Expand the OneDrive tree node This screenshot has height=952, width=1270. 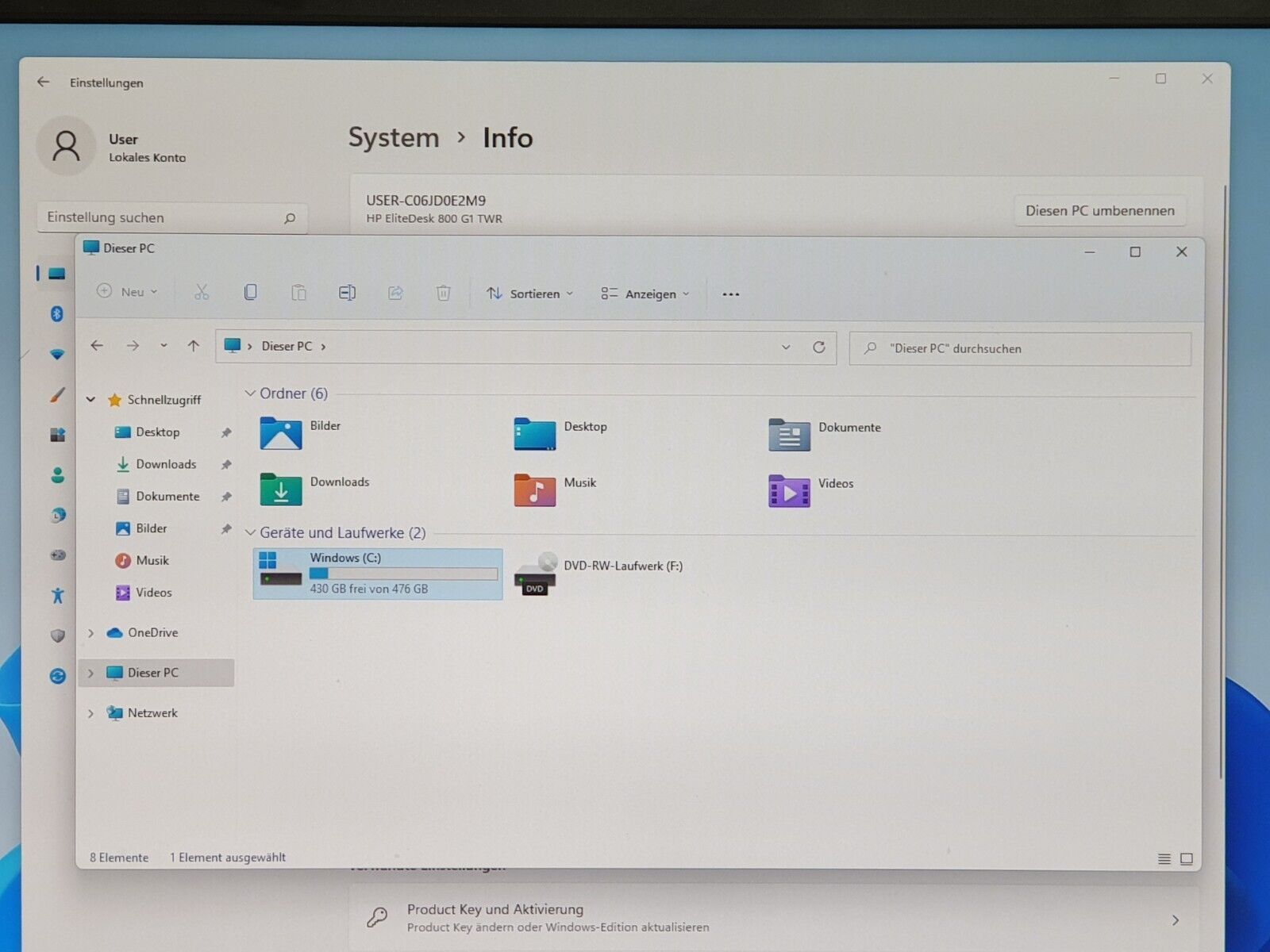[90, 633]
